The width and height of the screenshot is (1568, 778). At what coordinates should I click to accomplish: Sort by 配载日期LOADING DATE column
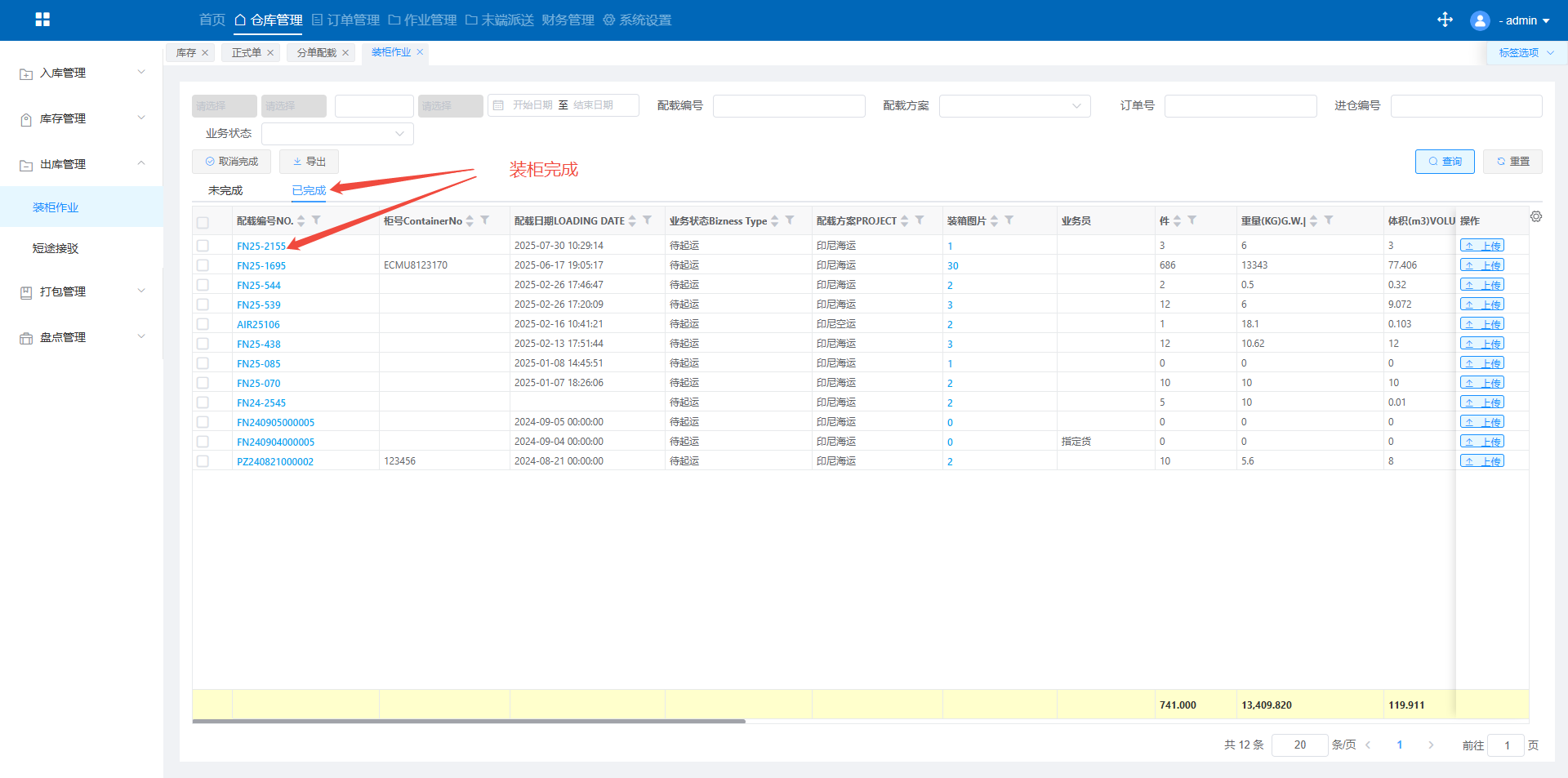tap(632, 221)
